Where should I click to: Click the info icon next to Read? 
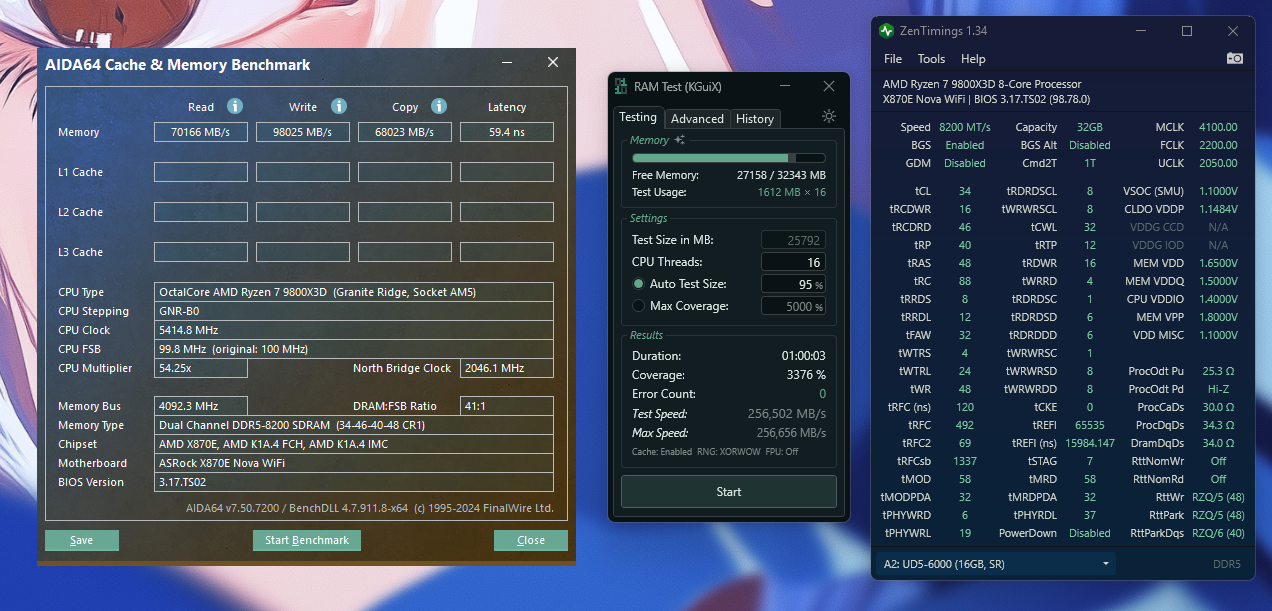[x=234, y=106]
